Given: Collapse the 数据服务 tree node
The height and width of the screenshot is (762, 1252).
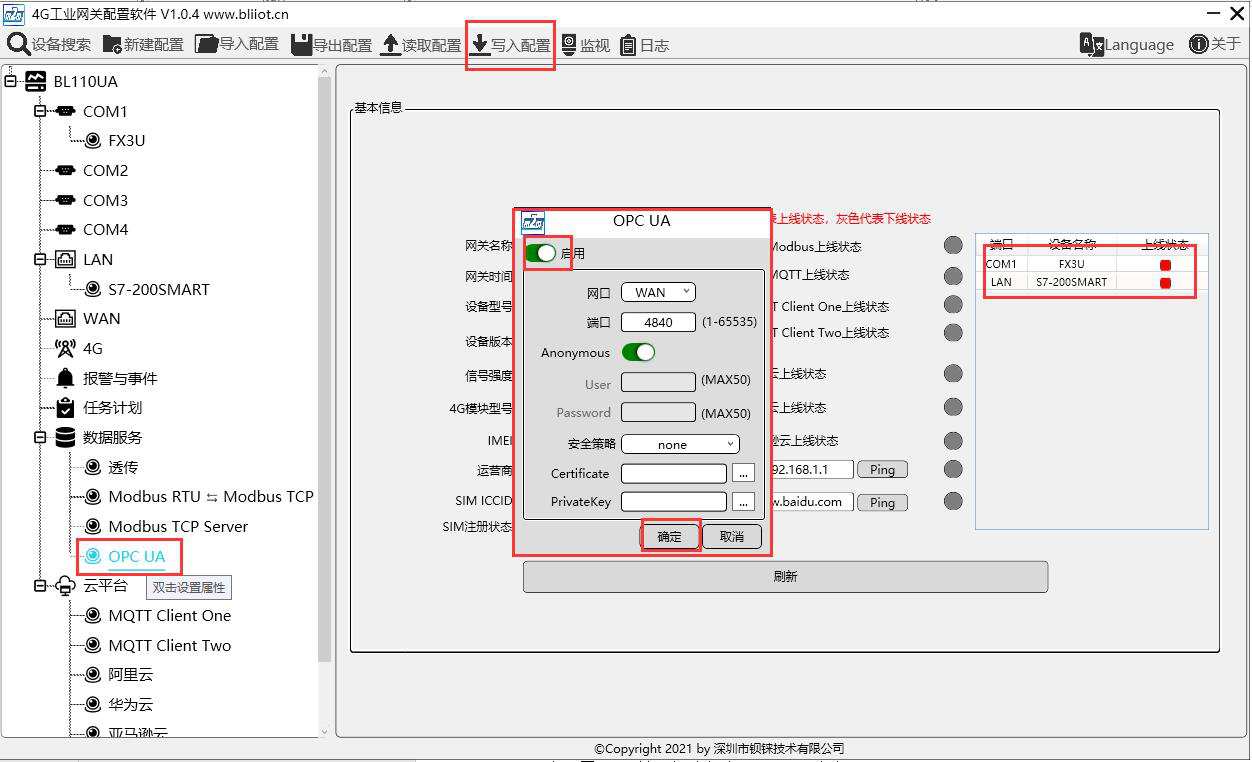Looking at the screenshot, I should (40, 437).
